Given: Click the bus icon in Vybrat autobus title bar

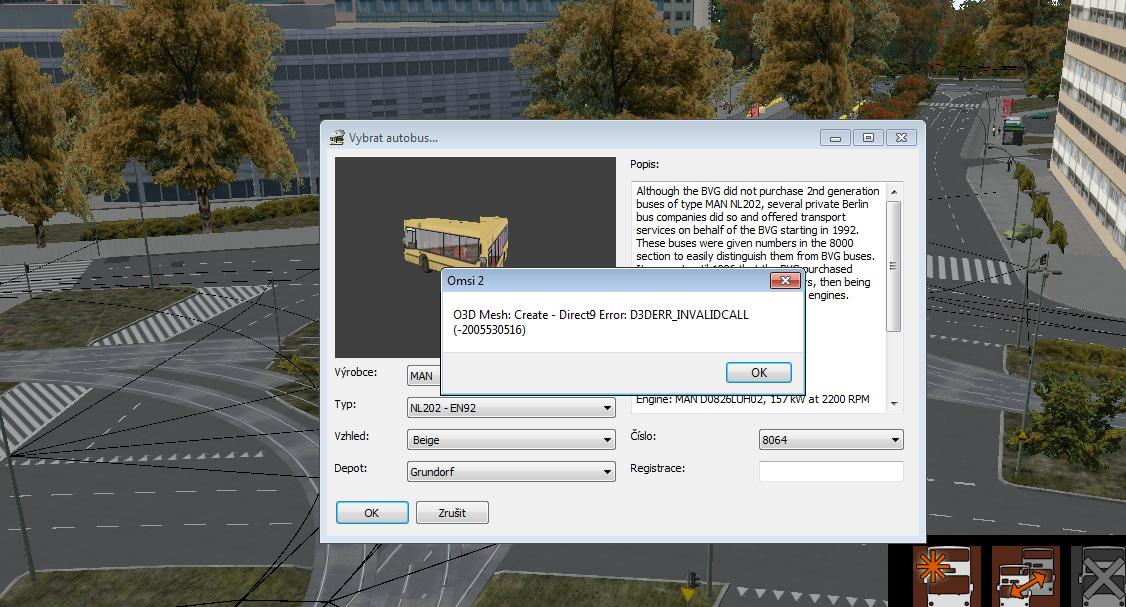Looking at the screenshot, I should click(337, 137).
